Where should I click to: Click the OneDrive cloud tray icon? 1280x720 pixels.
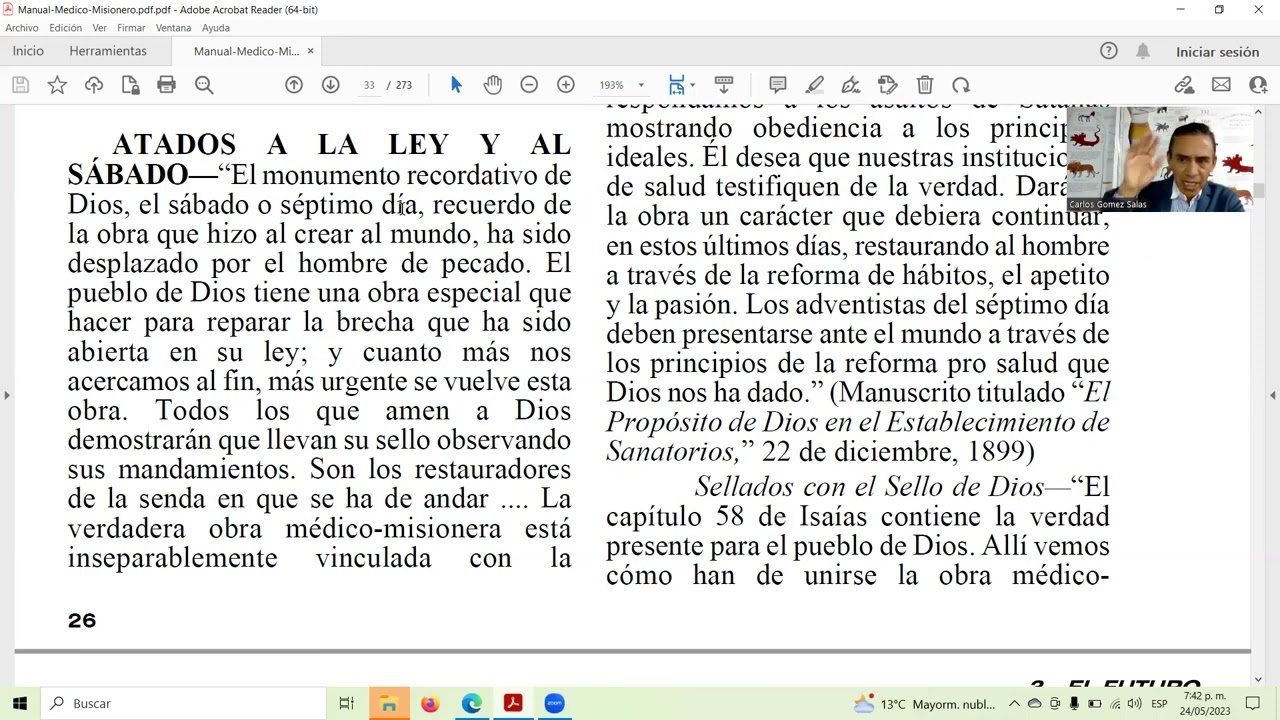coord(1035,704)
